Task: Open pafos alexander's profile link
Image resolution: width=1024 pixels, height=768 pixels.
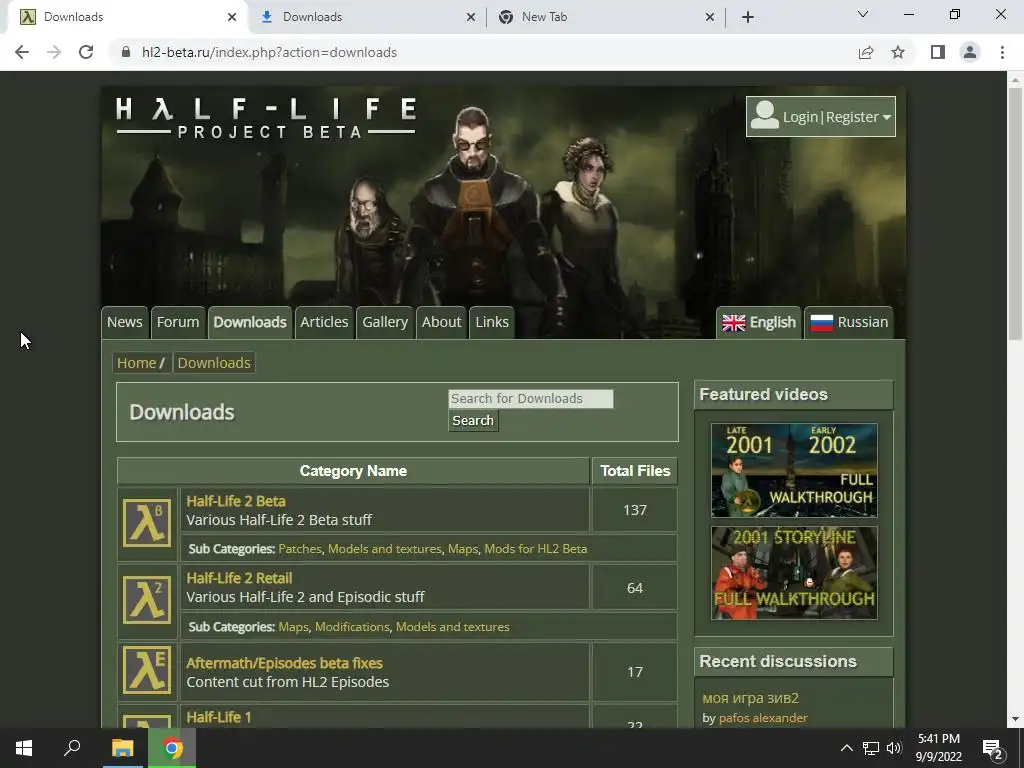Action: 763,718
